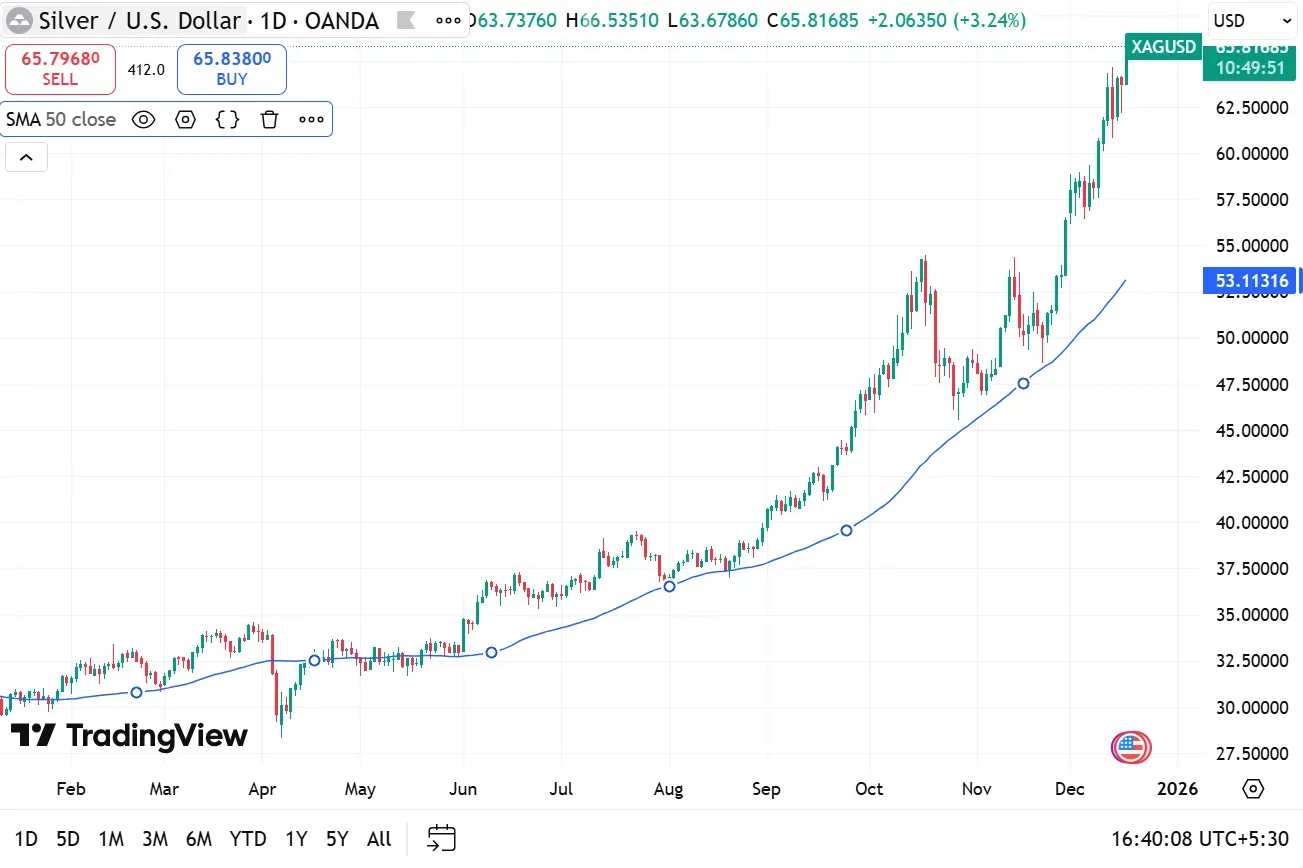Click the BUY button at 65.83800
This screenshot has height=868, width=1303.
point(231,69)
